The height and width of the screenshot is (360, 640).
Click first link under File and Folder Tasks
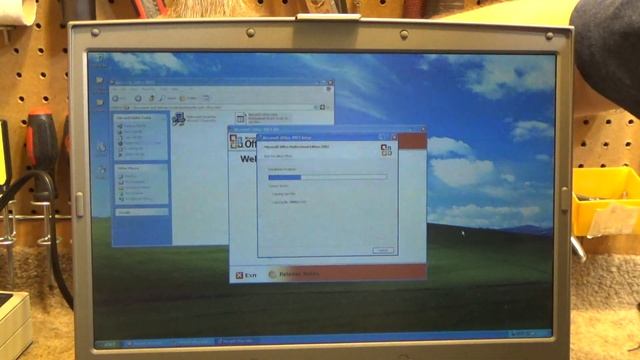131,126
